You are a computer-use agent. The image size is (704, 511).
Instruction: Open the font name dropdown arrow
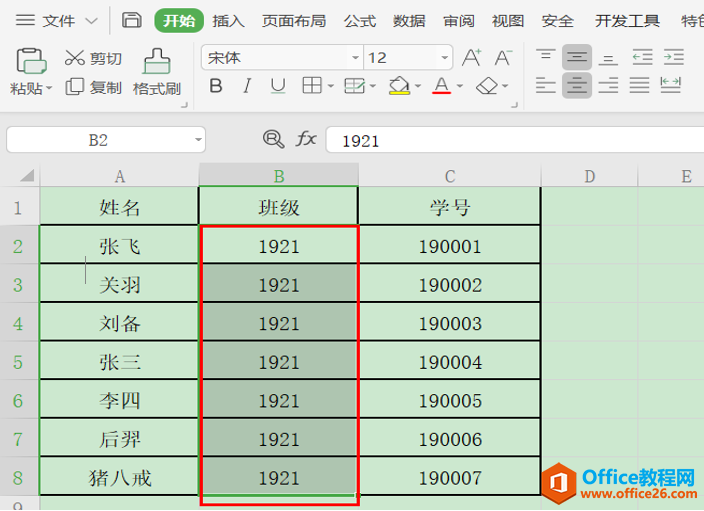pos(355,57)
